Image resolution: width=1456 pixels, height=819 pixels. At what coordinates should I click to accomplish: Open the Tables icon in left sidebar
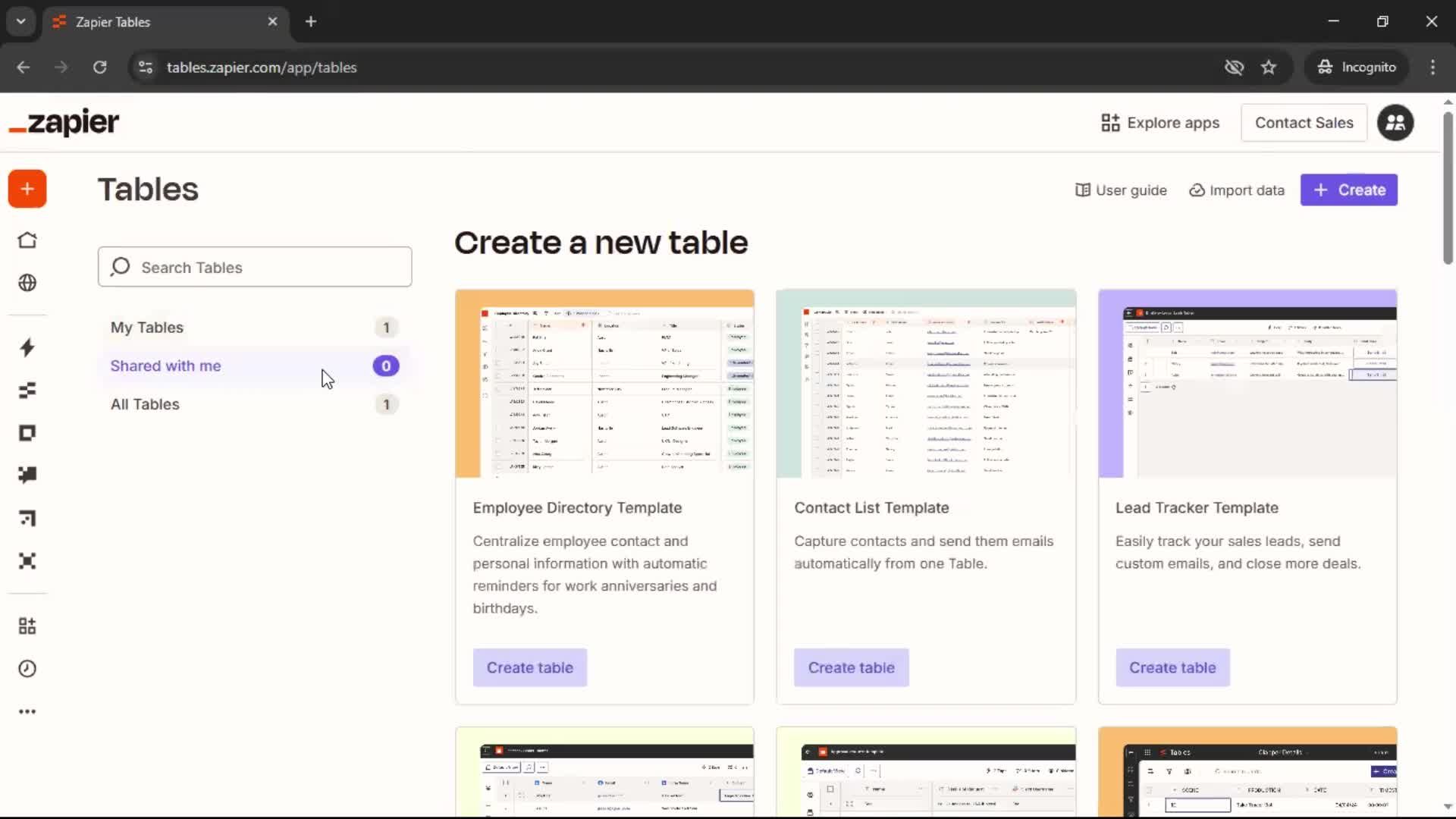(27, 391)
